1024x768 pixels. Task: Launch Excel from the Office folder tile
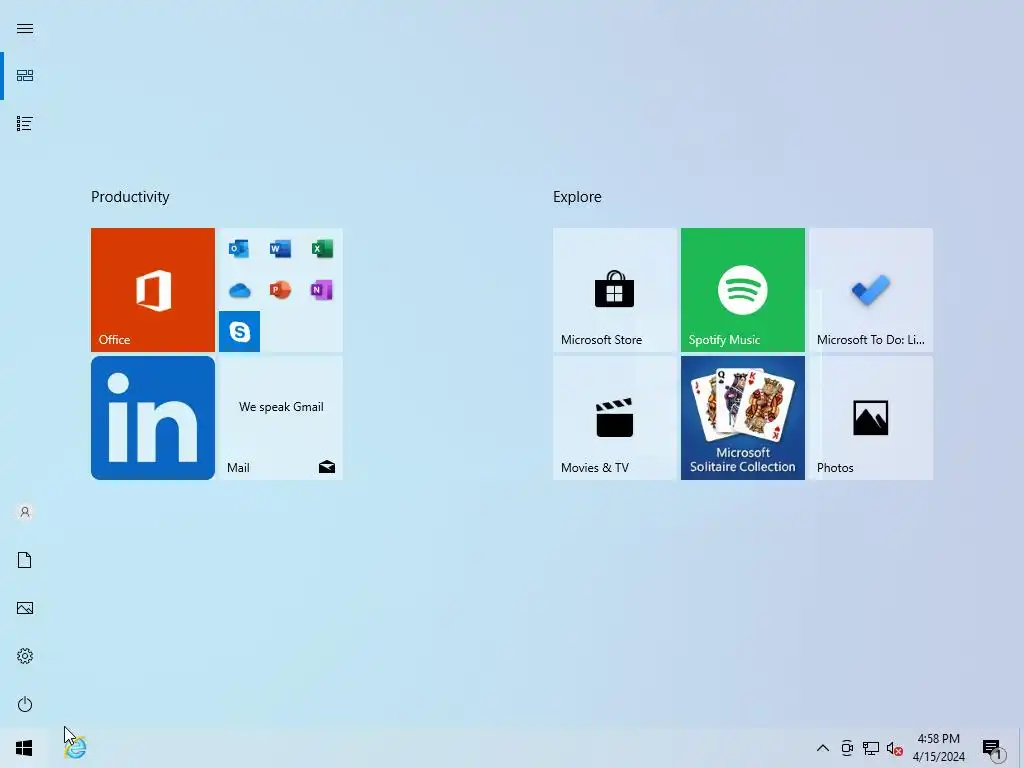pos(322,249)
